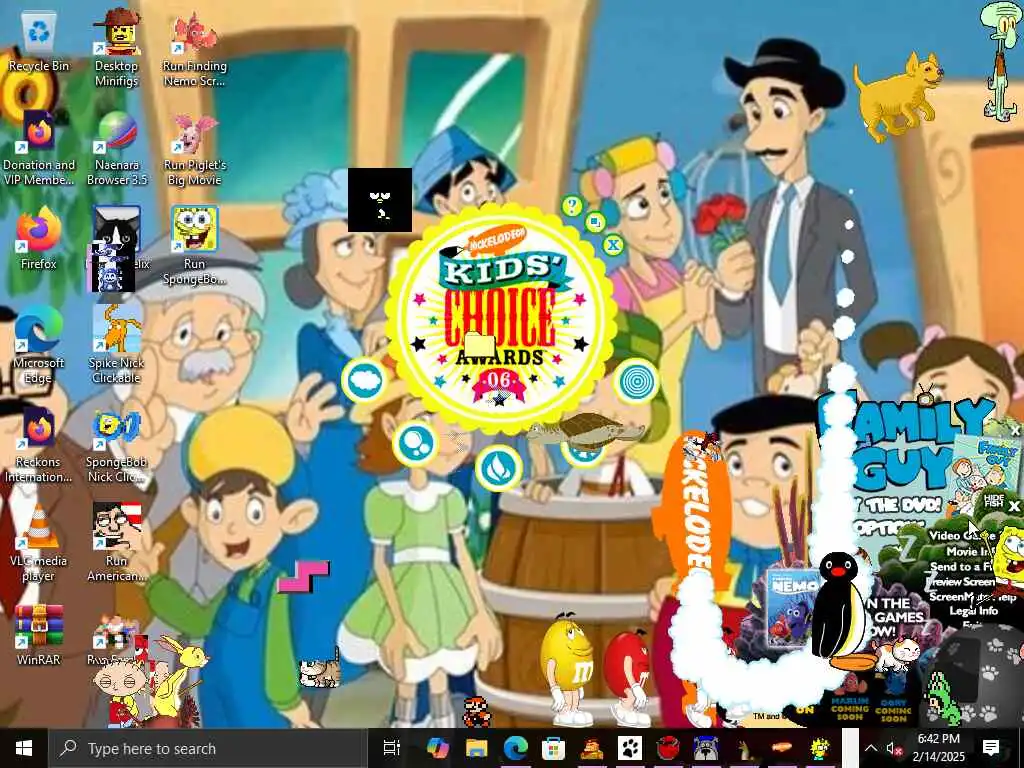Click the spiral button on Kids' Choice widget
This screenshot has width=1024, height=768.
point(636,381)
